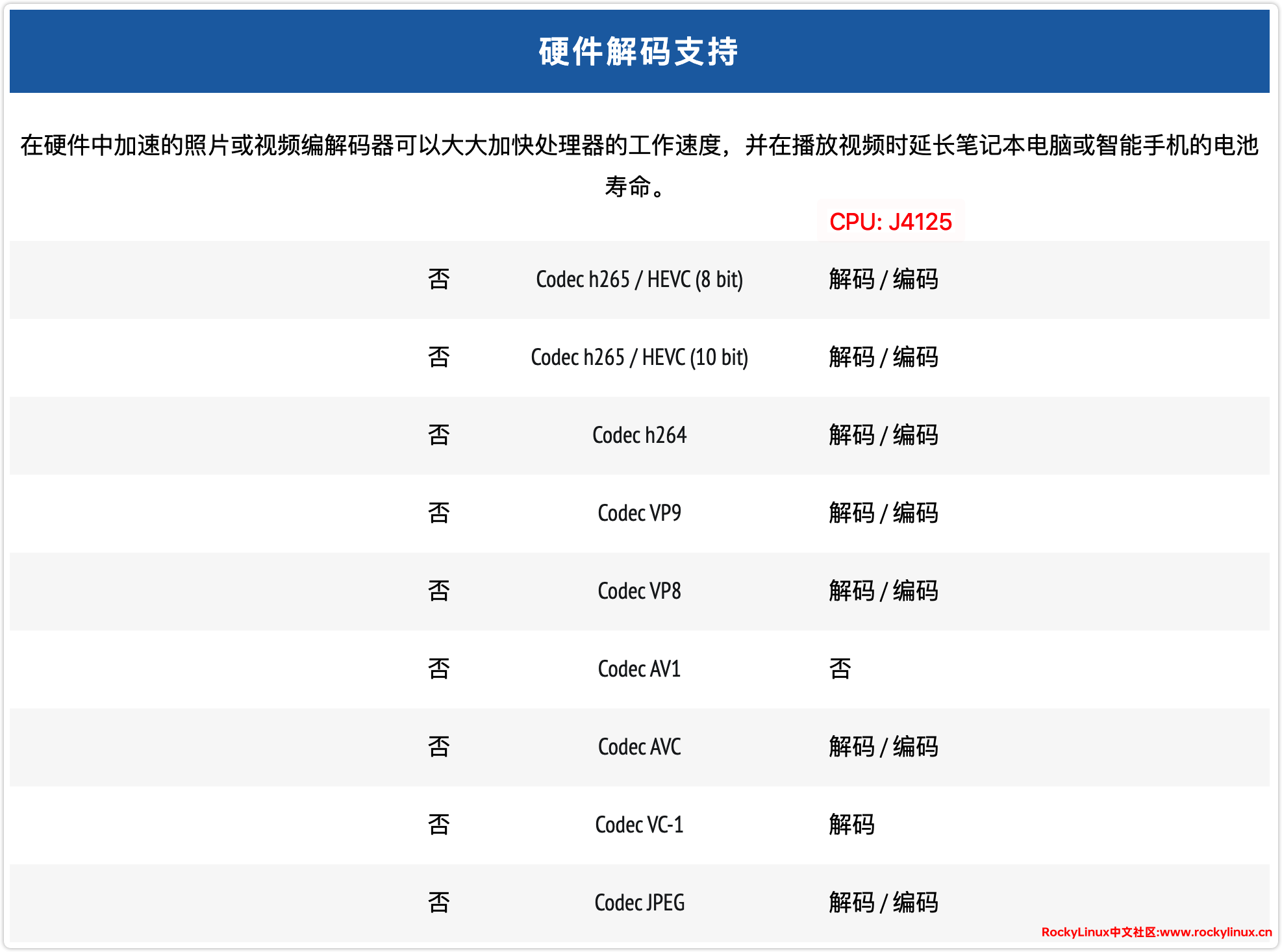Screen dimensions: 1282x952
Task: Select the Codec h264 row label
Action: 639,435
